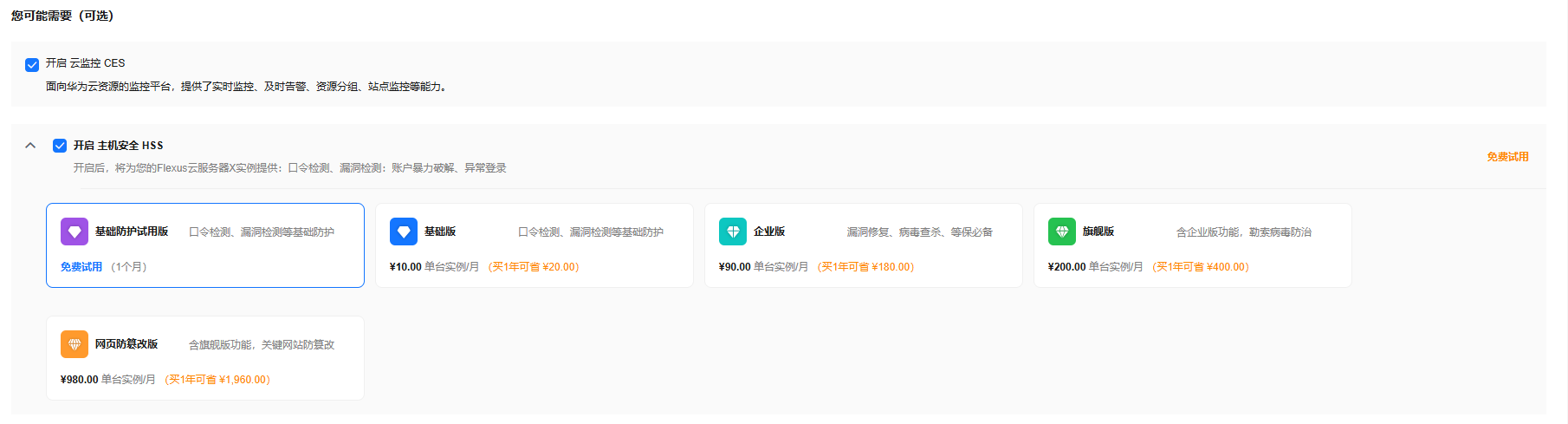Collapse the 主机安全 HSS section chevron
Screen dimensions: 1568x424
(x=30, y=146)
